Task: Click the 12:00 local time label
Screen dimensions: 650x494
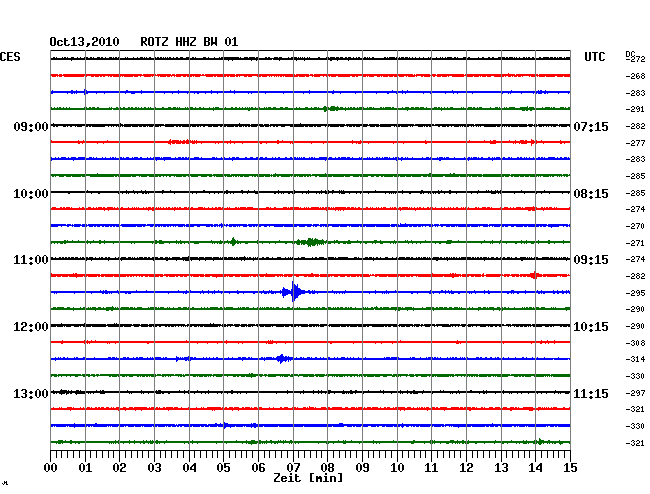Action: pos(31,327)
